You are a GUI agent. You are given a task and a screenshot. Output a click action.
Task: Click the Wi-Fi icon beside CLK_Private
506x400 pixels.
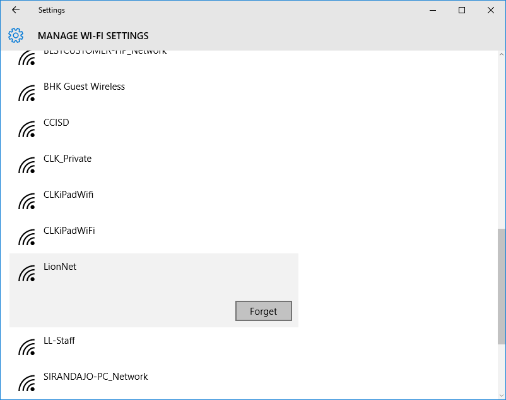click(x=27, y=165)
